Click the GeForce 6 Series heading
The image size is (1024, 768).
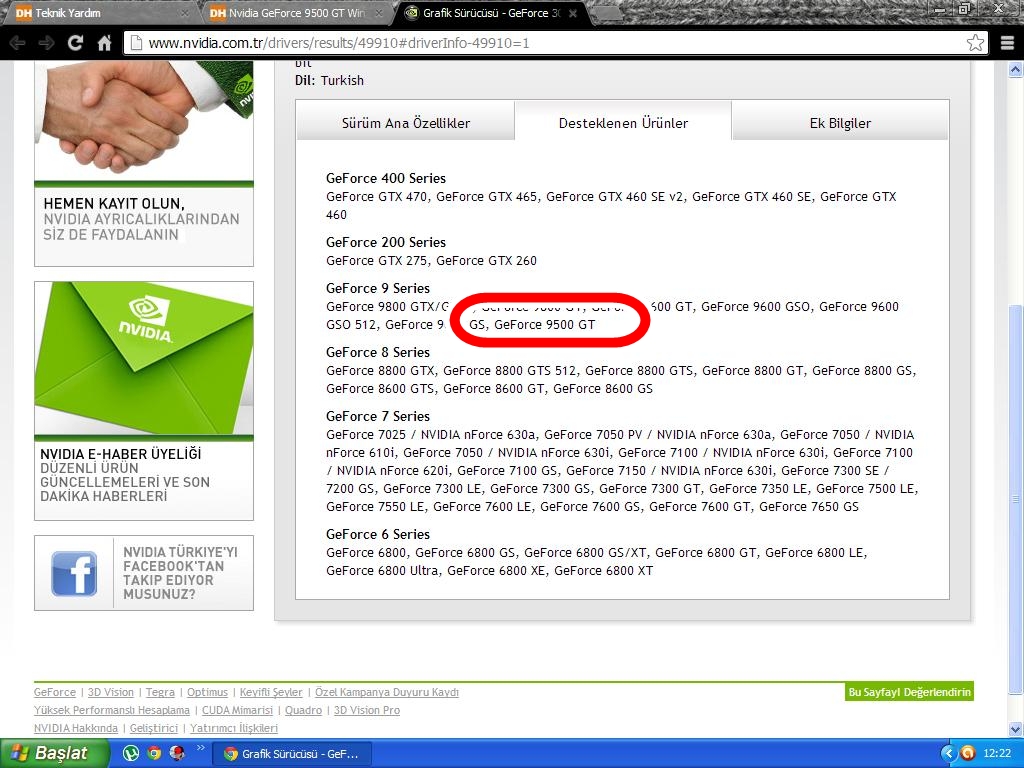coord(378,534)
